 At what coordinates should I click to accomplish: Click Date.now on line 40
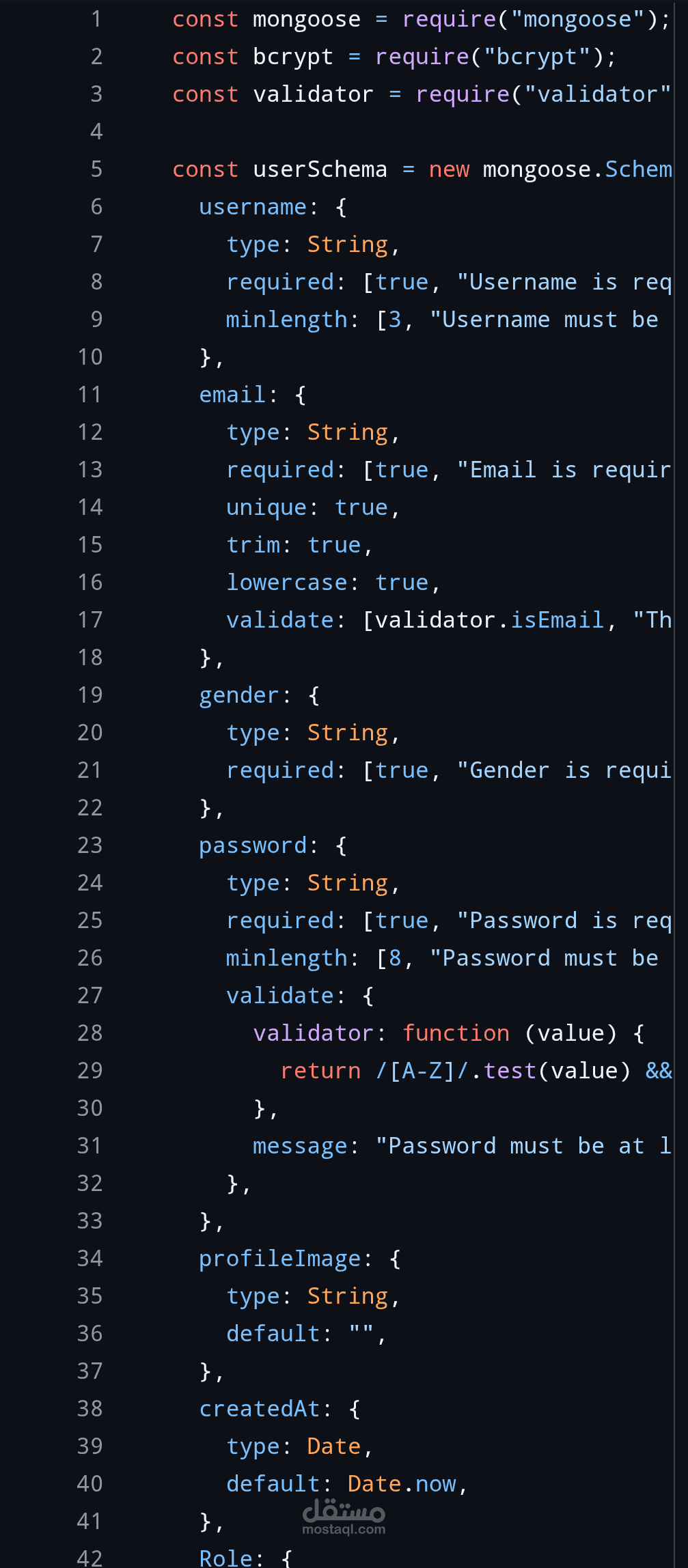click(x=402, y=1484)
